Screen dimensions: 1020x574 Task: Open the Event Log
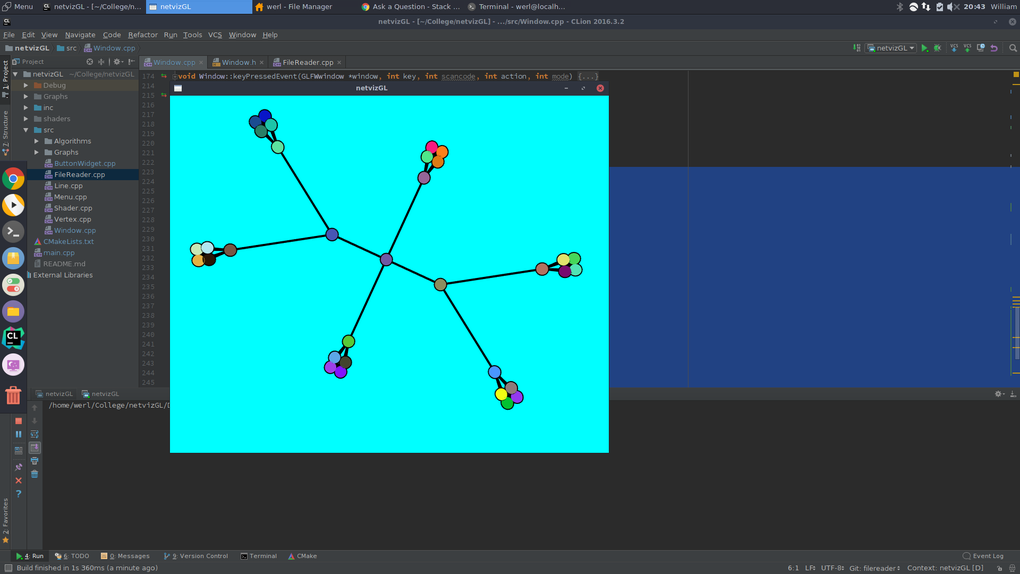click(983, 556)
